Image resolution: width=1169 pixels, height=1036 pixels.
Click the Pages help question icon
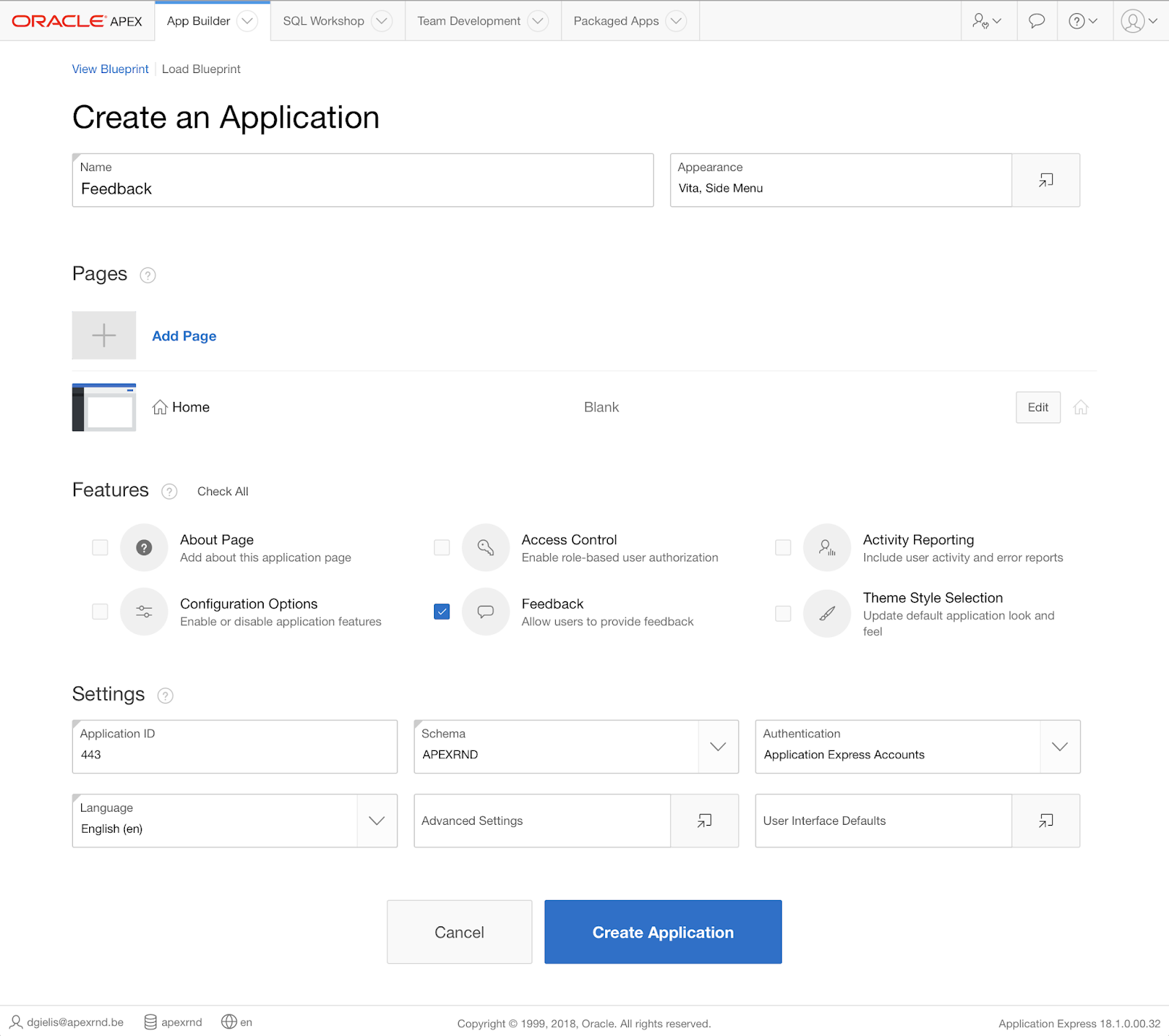click(x=148, y=275)
